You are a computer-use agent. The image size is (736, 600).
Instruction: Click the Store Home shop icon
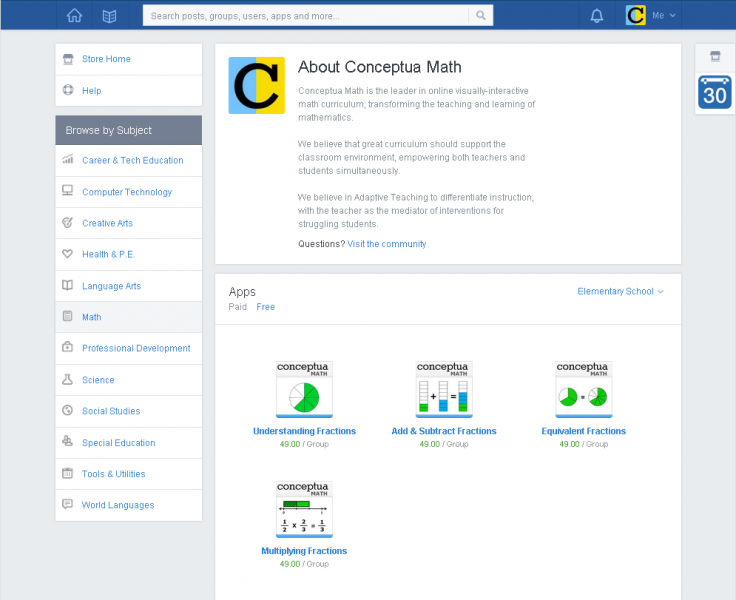(68, 59)
